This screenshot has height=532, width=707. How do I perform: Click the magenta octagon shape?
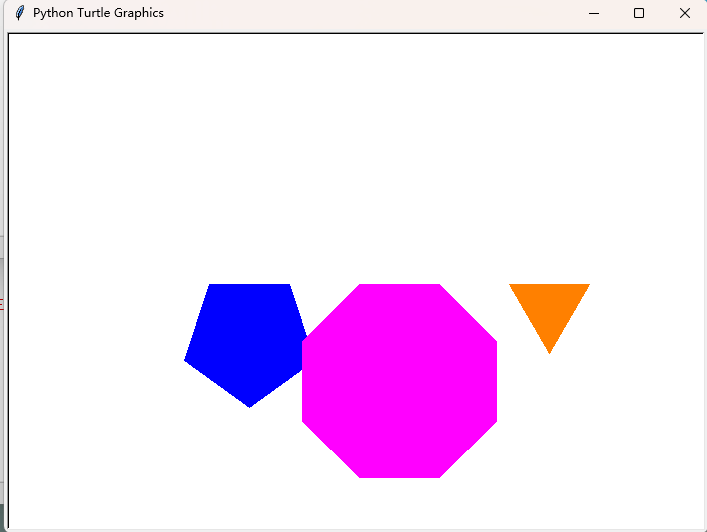point(399,381)
